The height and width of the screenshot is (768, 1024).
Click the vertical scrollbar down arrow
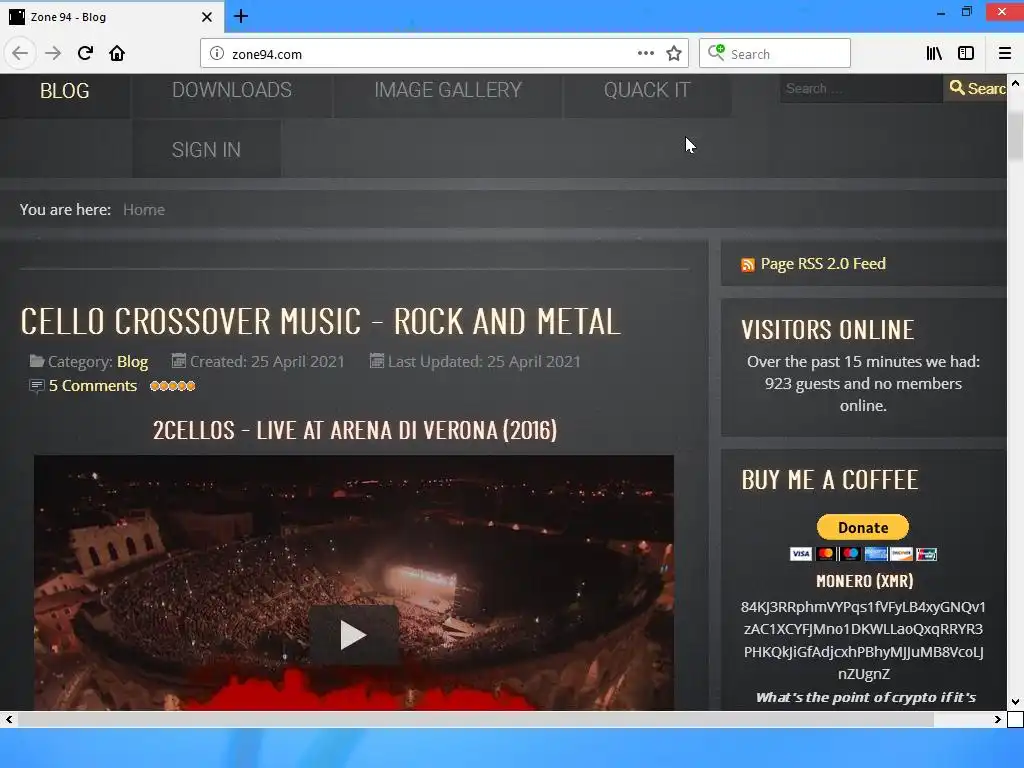[1015, 702]
